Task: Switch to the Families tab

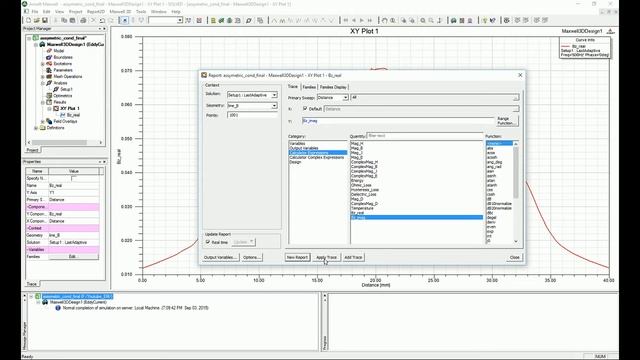Action: tap(309, 87)
